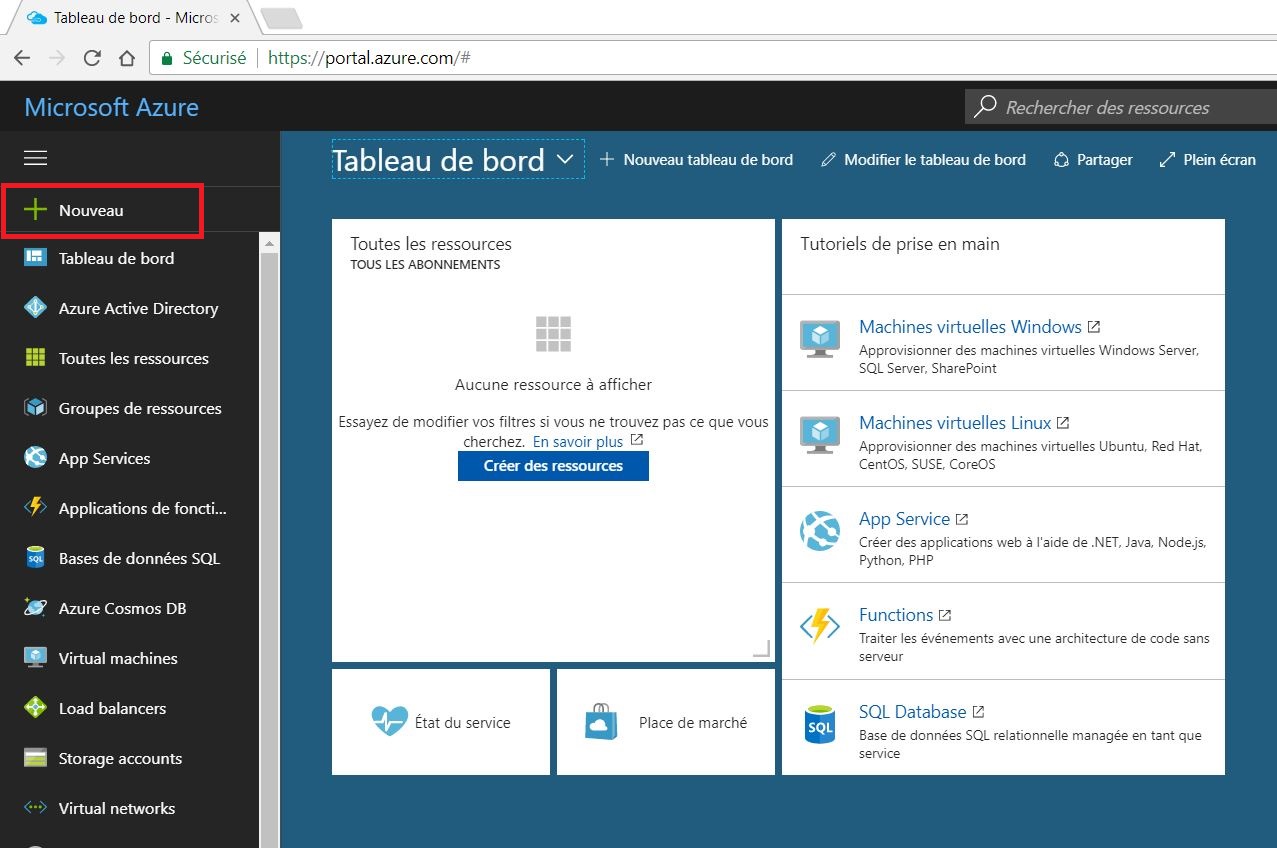Click the Nouveau plus button
Image resolution: width=1277 pixels, height=848 pixels.
(x=36, y=210)
